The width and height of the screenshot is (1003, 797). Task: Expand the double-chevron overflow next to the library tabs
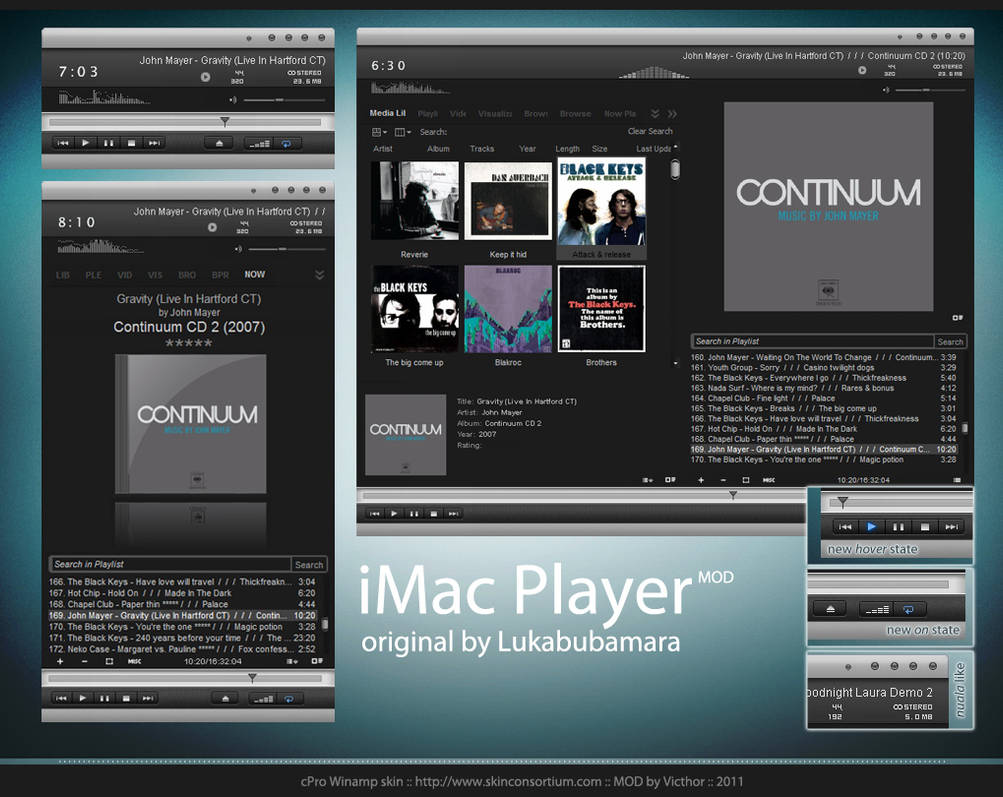click(672, 114)
